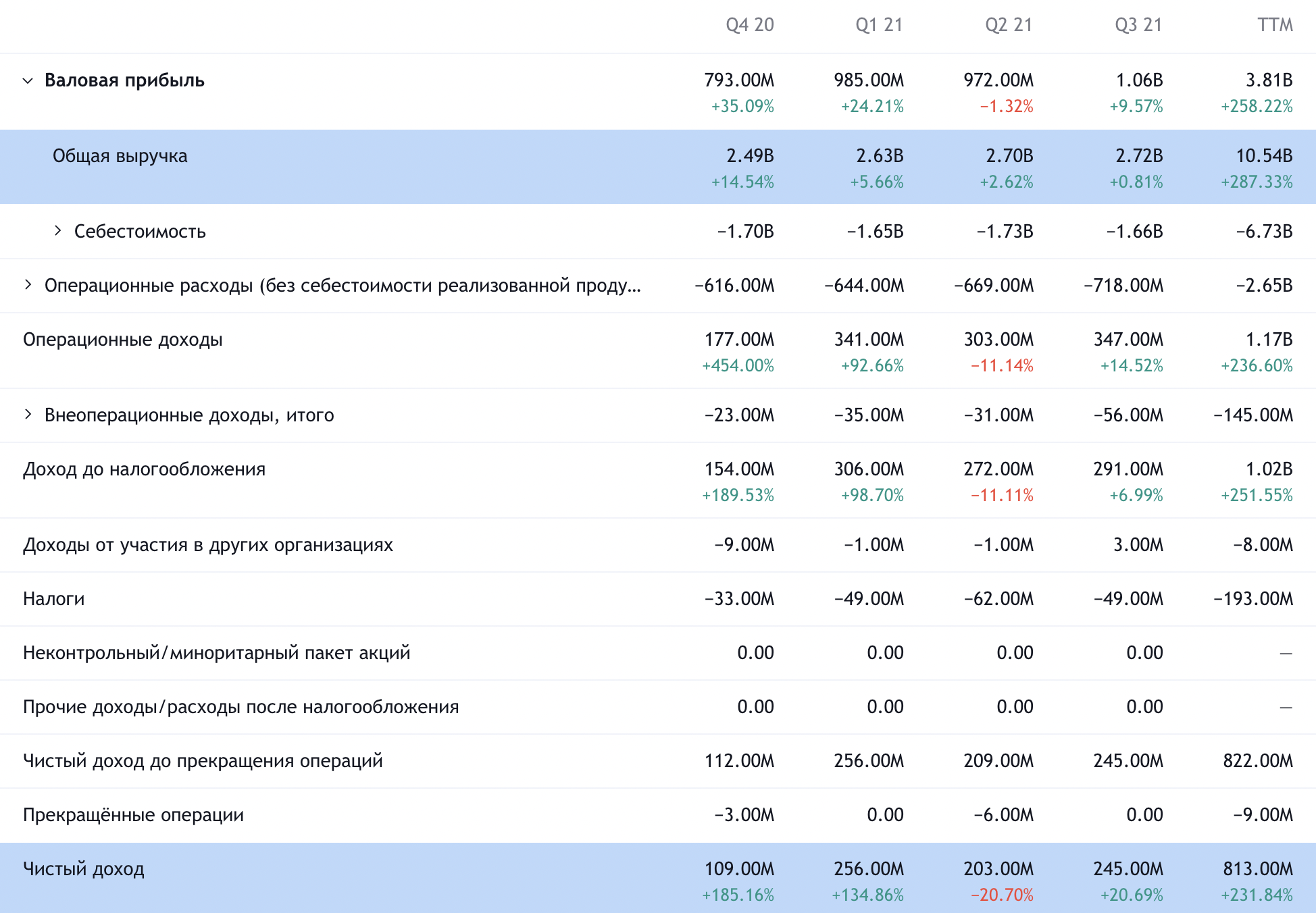Screen dimensions: 1316x913
Task: Click TTM revenue 10.54B
Action: 1264,156
